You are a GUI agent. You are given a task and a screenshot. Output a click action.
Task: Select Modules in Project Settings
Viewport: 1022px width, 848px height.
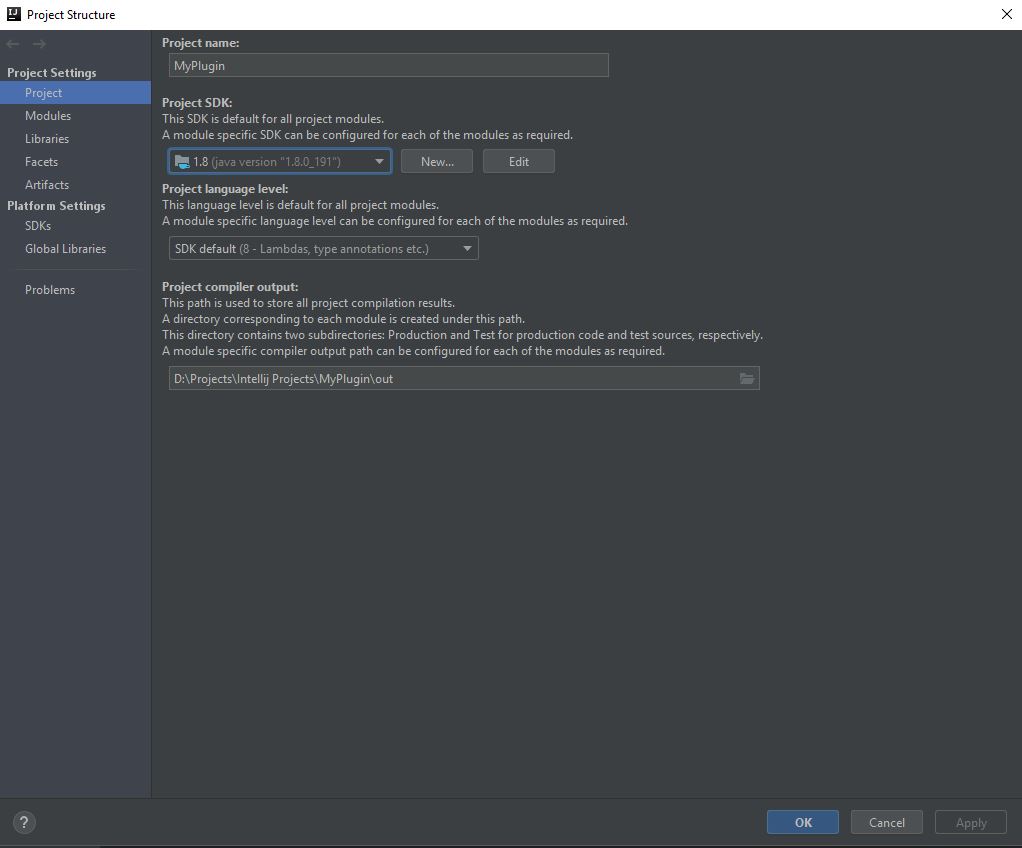[x=48, y=116]
